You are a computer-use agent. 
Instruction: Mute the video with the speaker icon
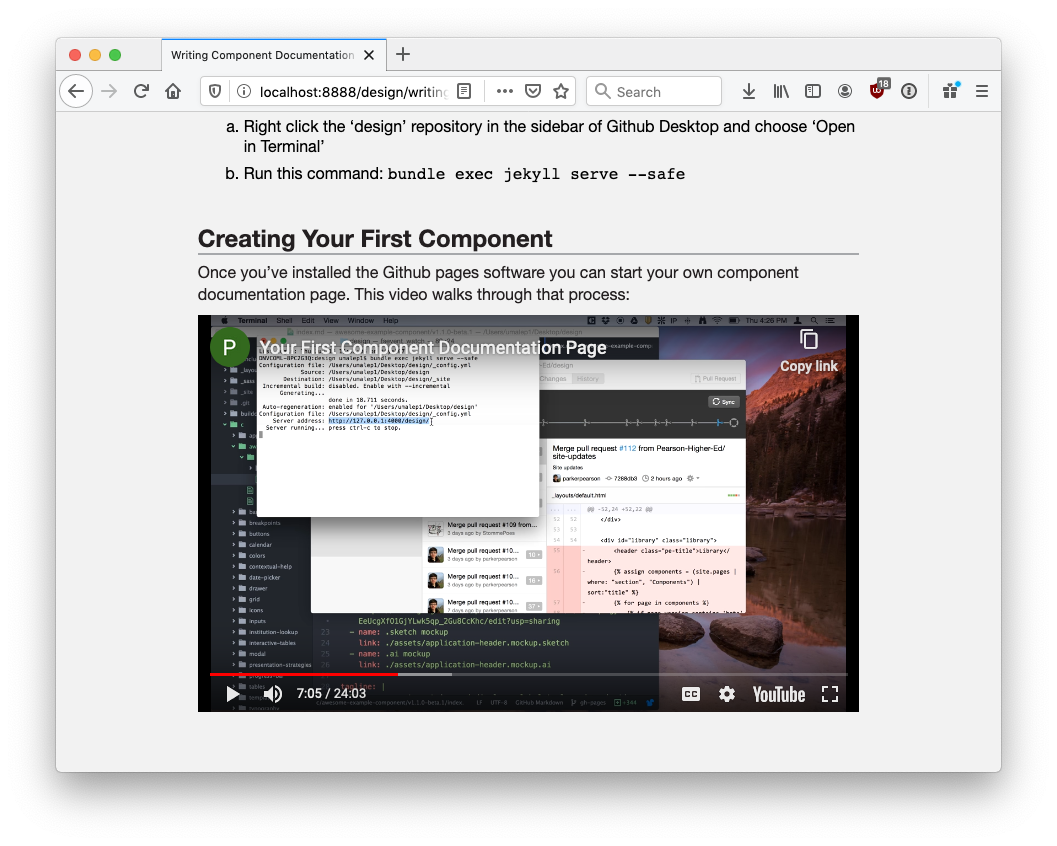coord(272,694)
